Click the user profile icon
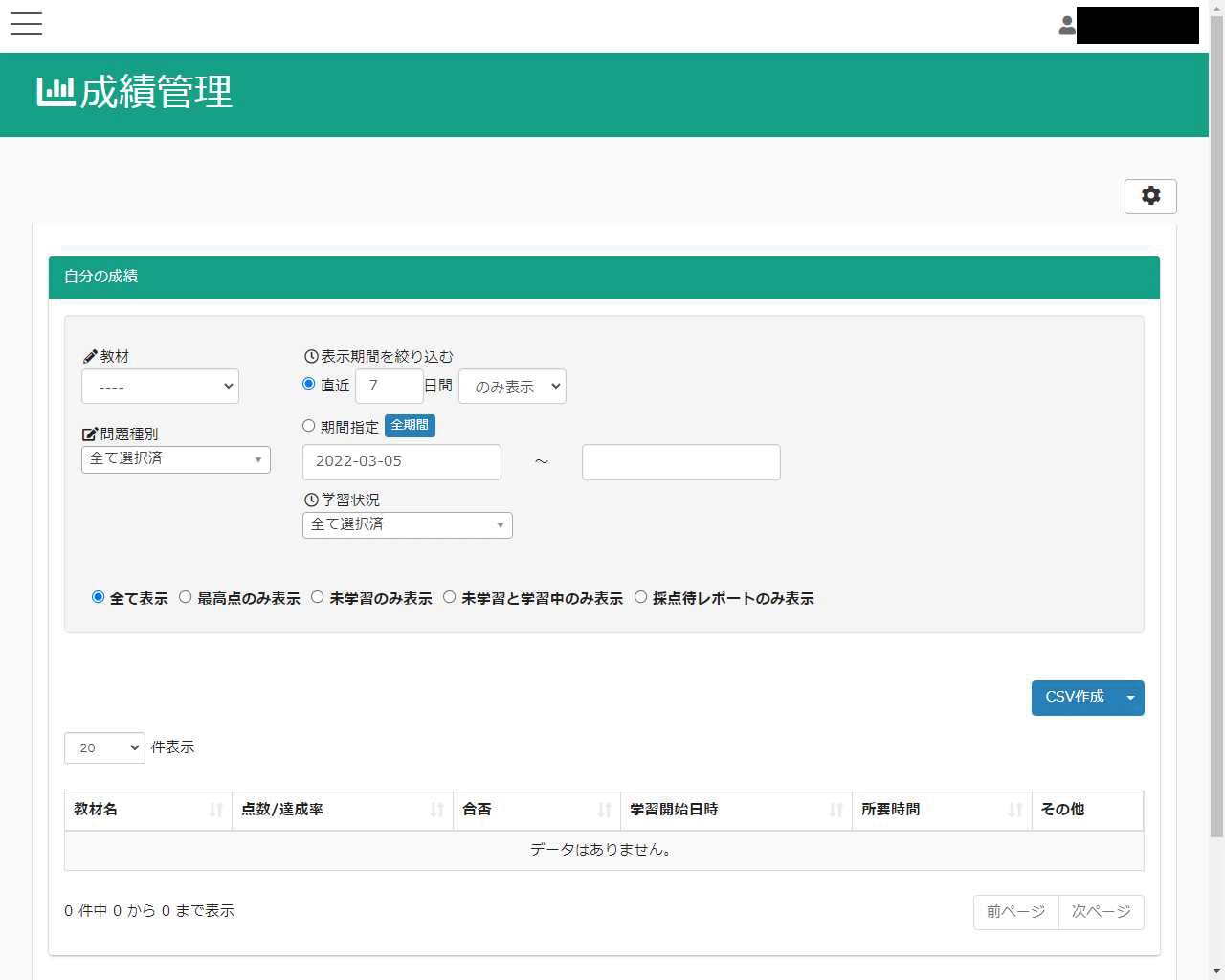The height and width of the screenshot is (980, 1225). pos(1067,26)
